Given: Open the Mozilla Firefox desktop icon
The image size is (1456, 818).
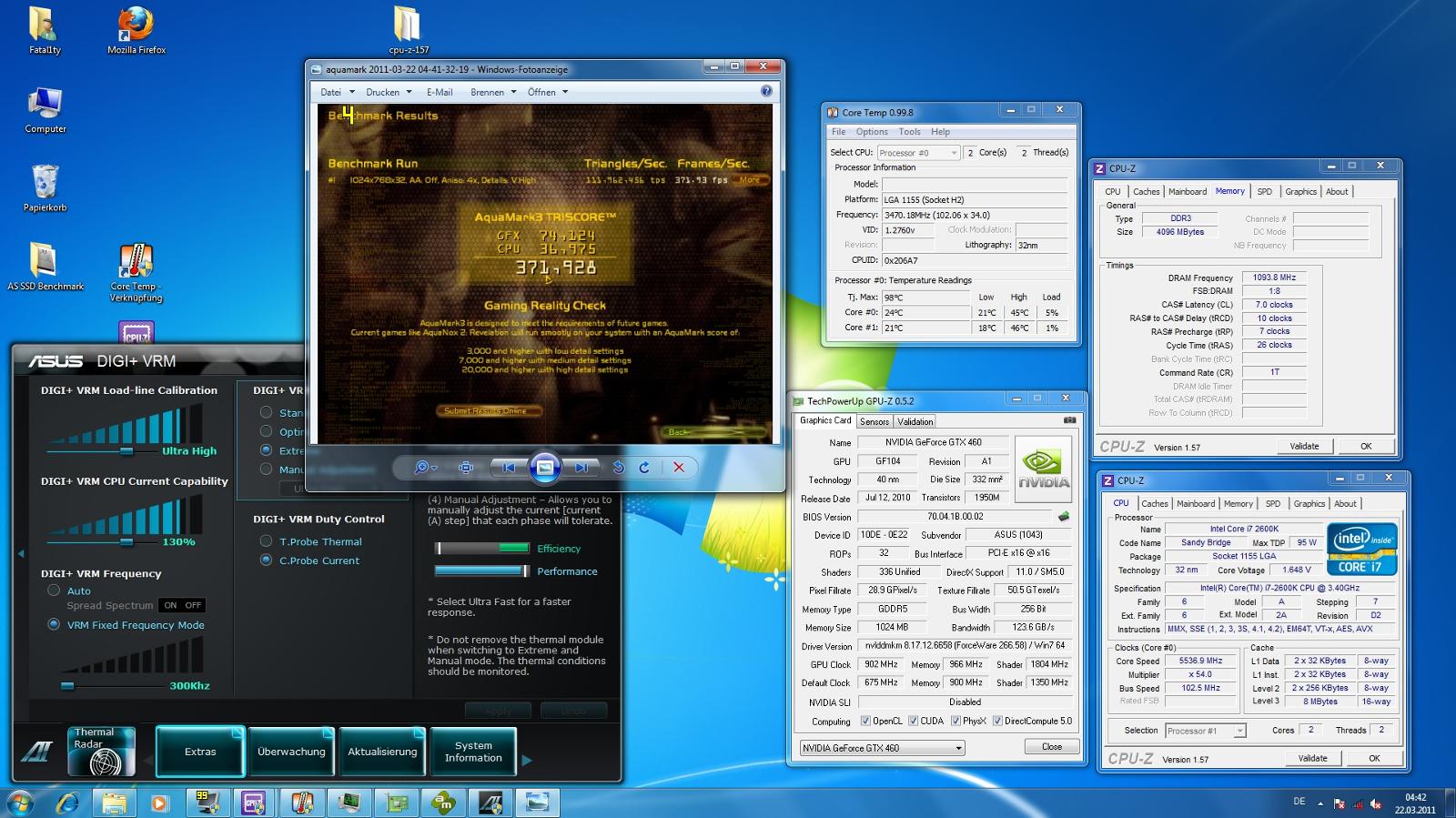Looking at the screenshot, I should click(136, 32).
